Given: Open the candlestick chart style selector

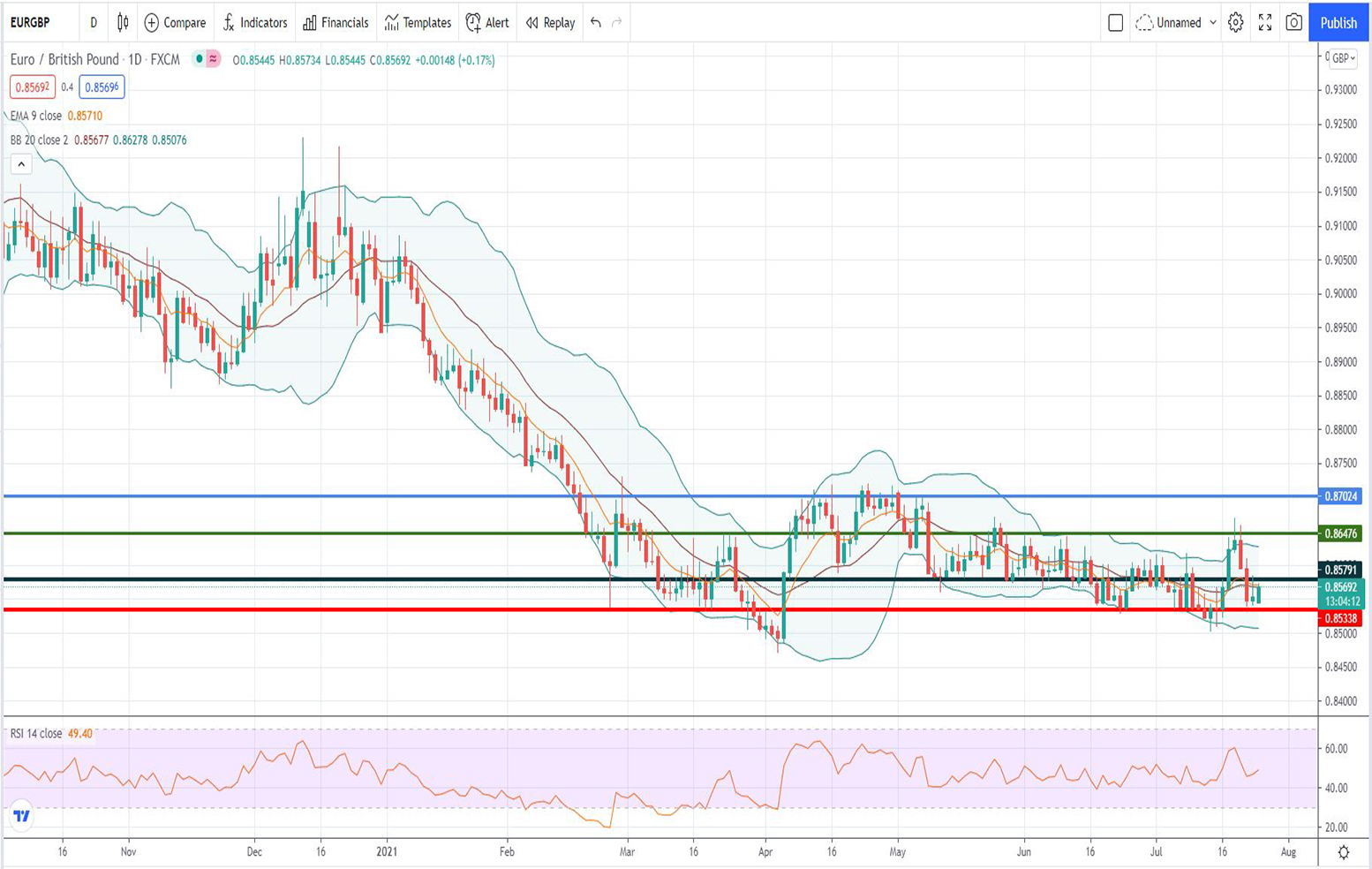Looking at the screenshot, I should tap(123, 23).
